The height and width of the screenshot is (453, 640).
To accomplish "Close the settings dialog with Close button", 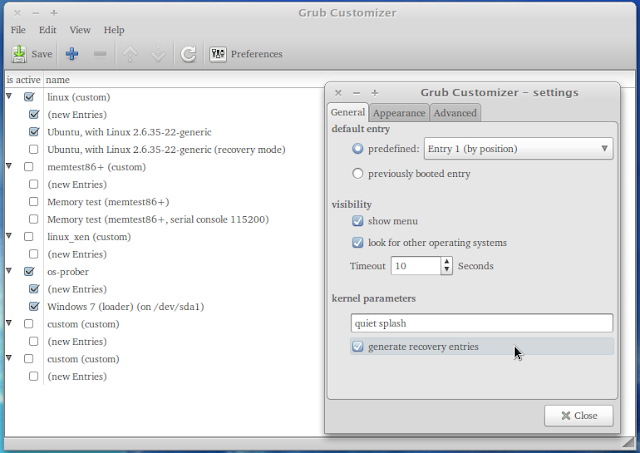I will (579, 415).
